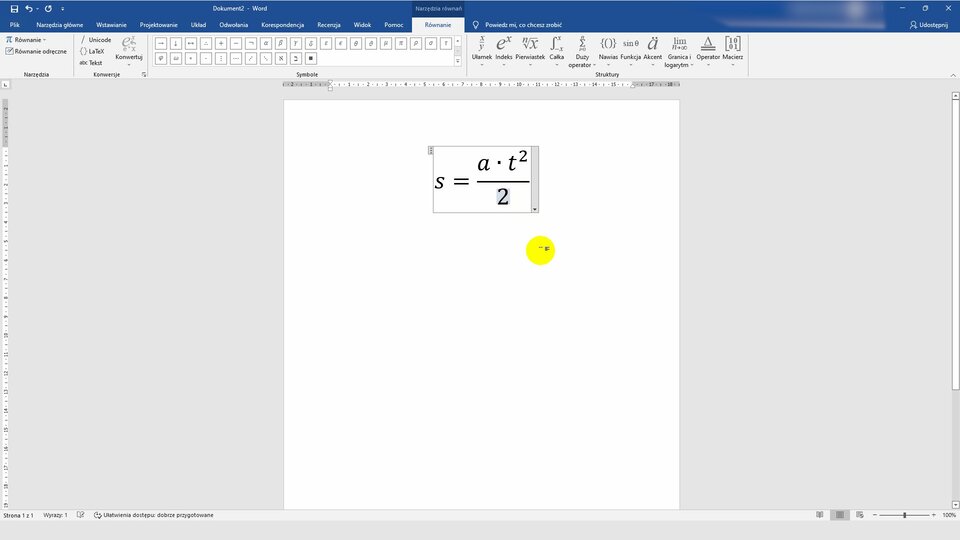Switch to the Wstawianie tab
Image resolution: width=960 pixels, height=540 pixels.
[111, 24]
